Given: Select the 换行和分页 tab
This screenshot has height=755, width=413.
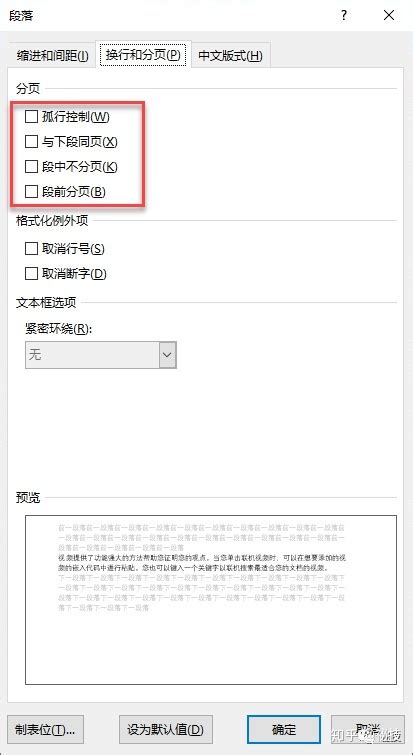Looking at the screenshot, I should 143,54.
